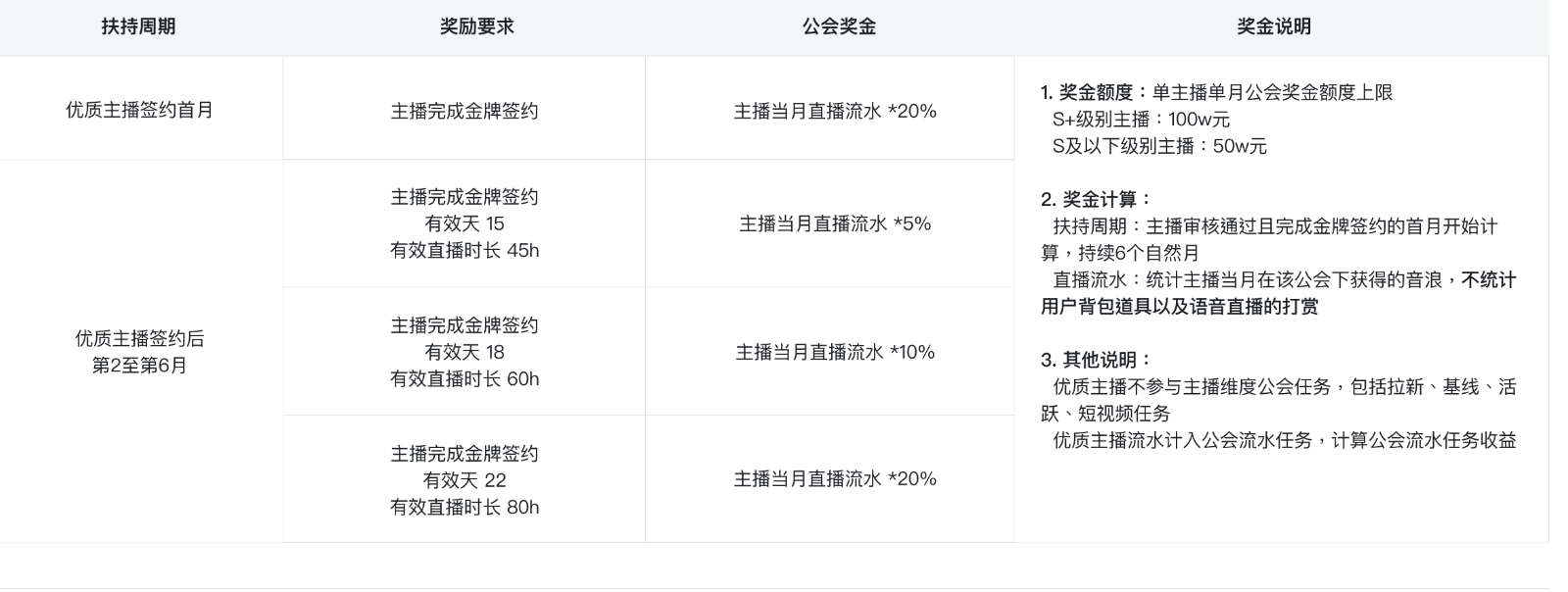Screen dimensions: 1568x592
Task: Select the 优质主播签约首月 cell
Action: click(139, 110)
